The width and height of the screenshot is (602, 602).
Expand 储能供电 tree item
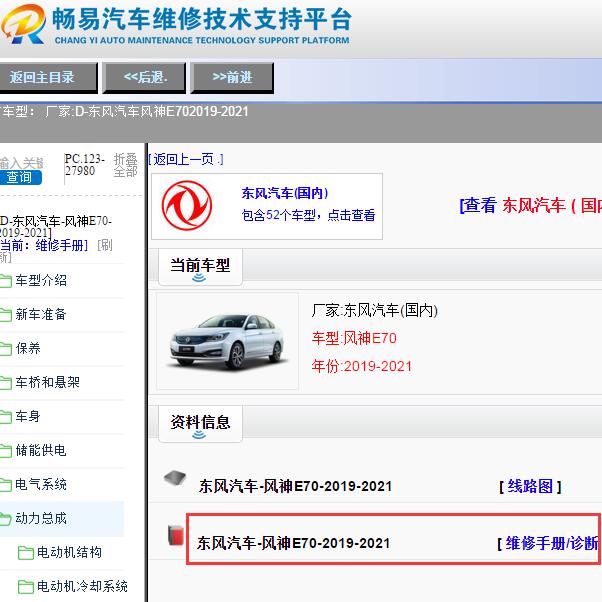[x=41, y=451]
